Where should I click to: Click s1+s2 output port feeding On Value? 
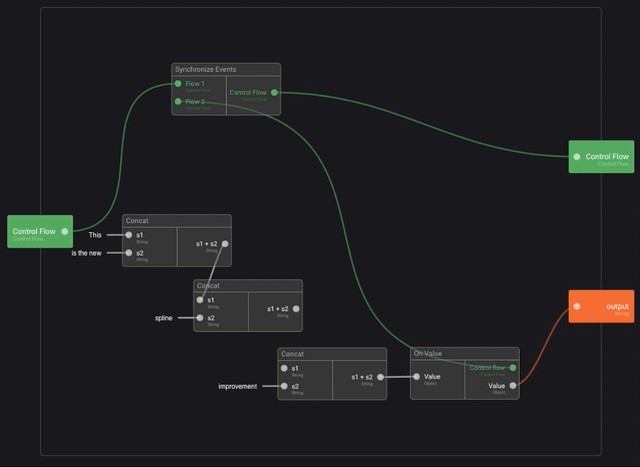click(380, 377)
